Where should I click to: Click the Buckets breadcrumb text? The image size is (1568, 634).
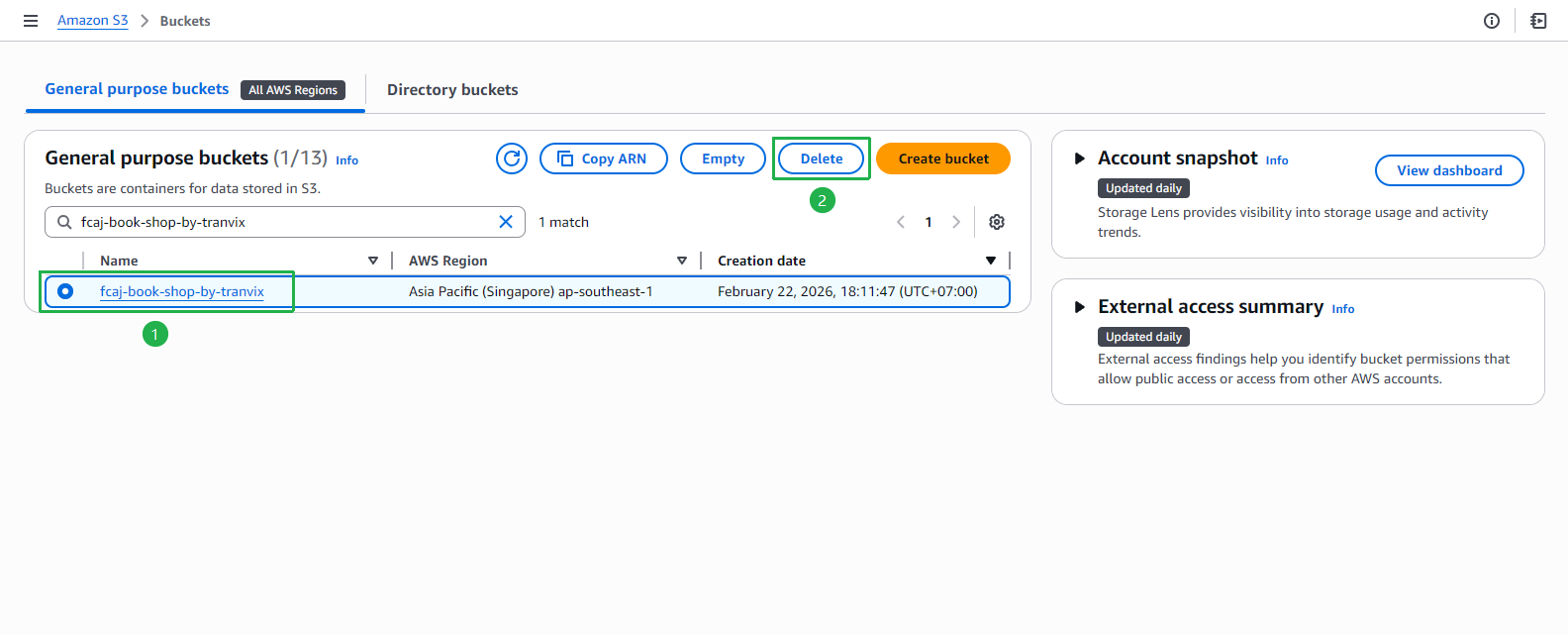tap(185, 21)
